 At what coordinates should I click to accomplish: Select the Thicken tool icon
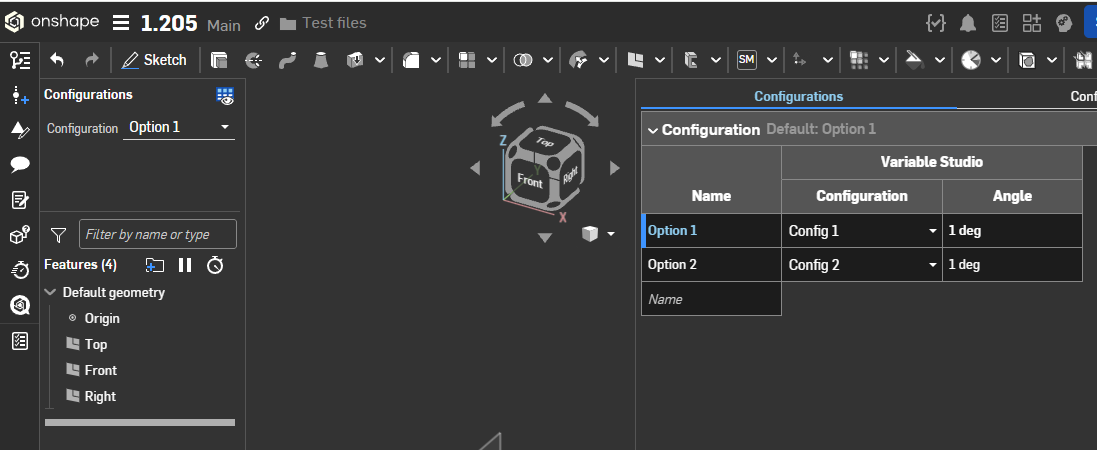[x=355, y=61]
